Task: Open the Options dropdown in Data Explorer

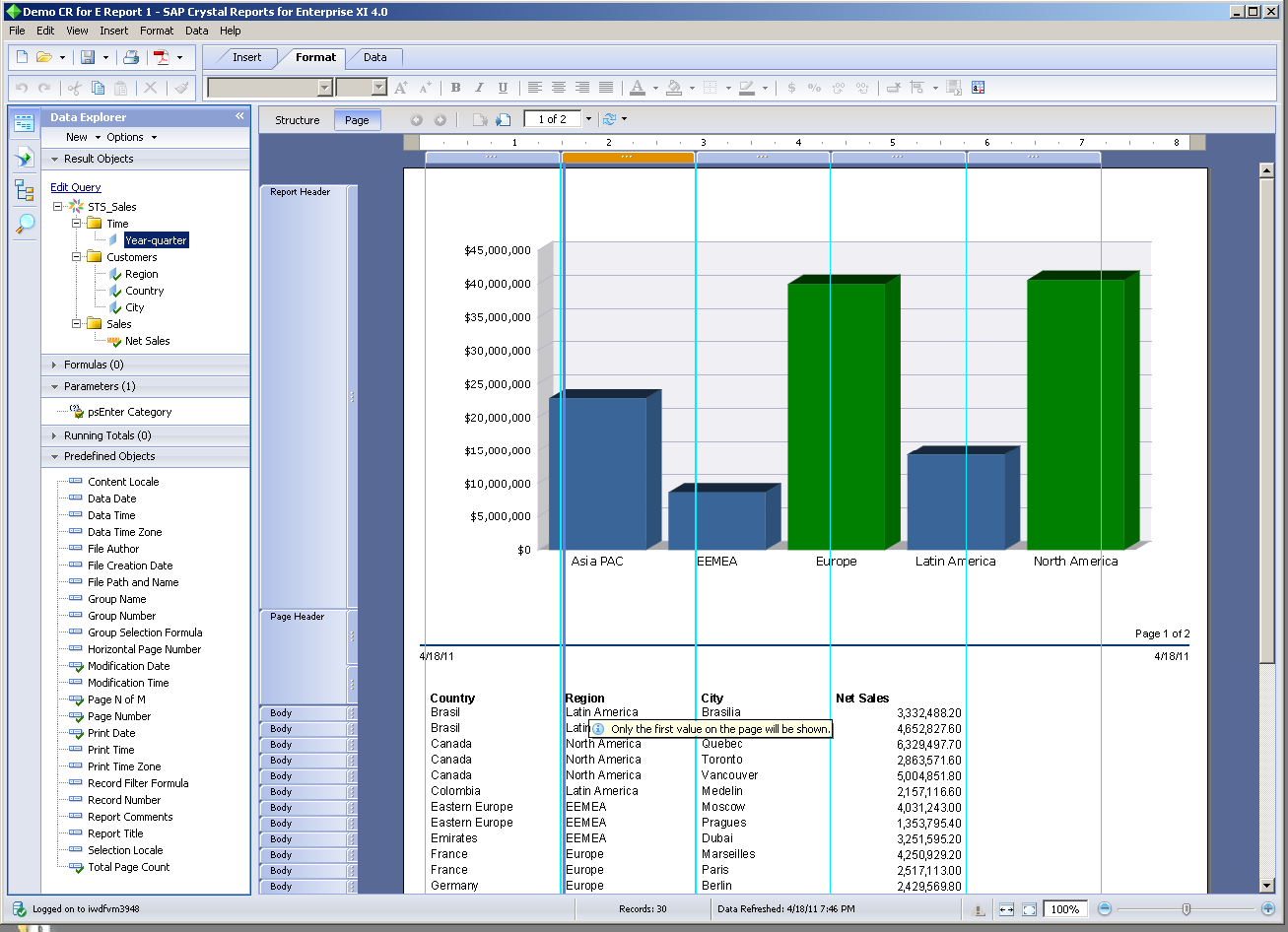Action: click(132, 137)
